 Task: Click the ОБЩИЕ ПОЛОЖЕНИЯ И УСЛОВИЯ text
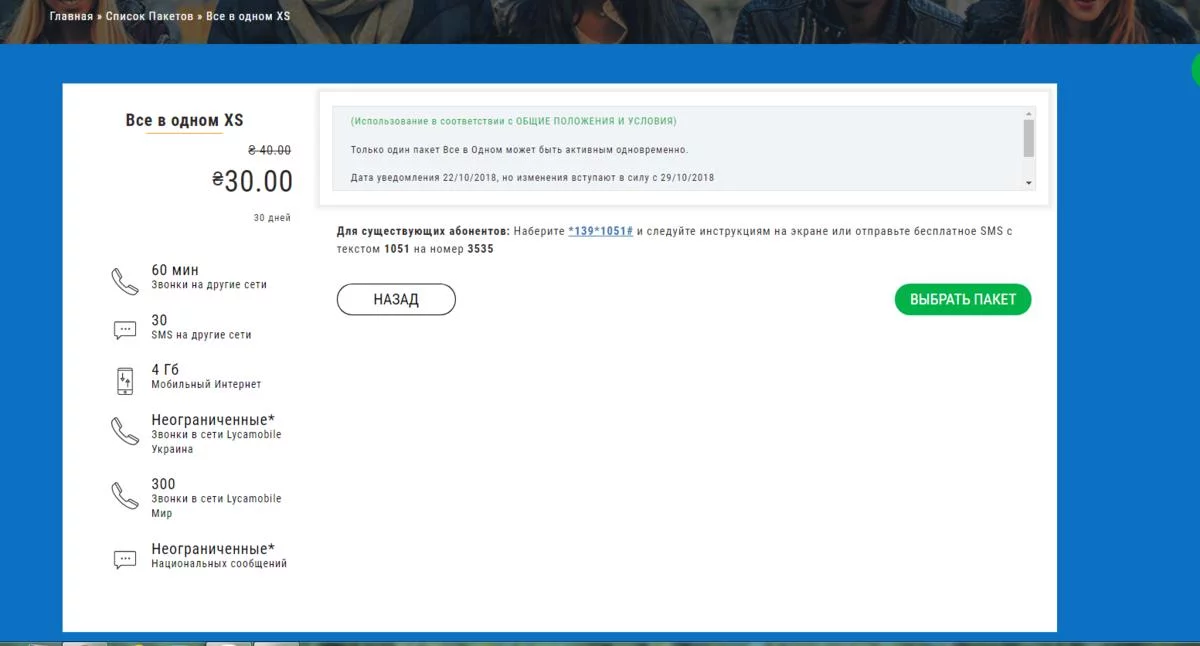point(595,121)
